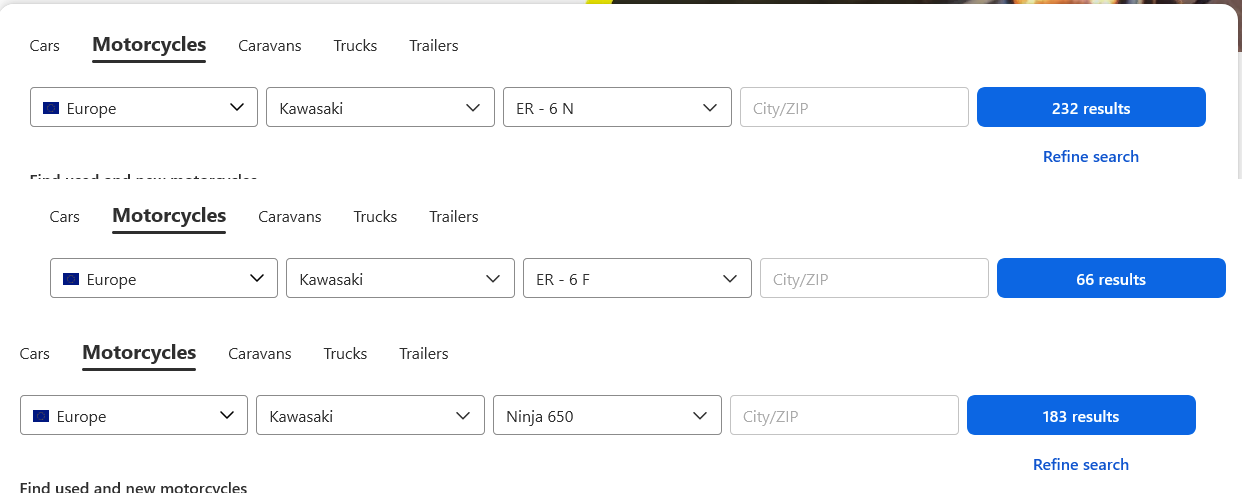
Task: Open the ER - 6 N model dropdown
Action: 618,107
